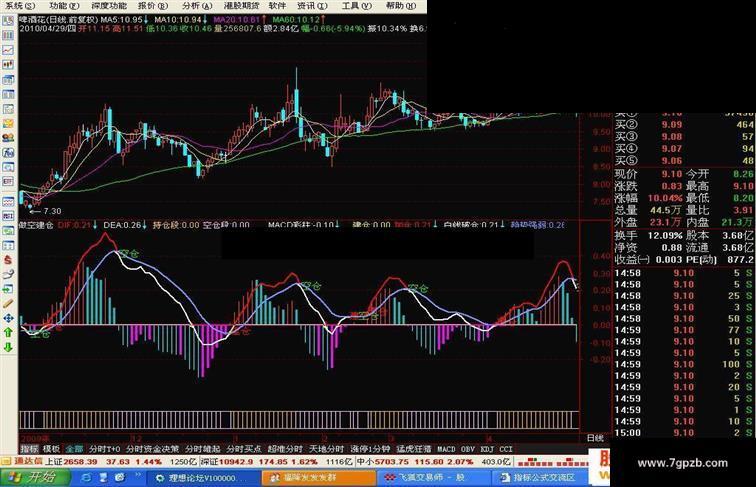Click the 涨幅 10.04% value
Viewport: 756px width, 487px height.
coord(665,198)
